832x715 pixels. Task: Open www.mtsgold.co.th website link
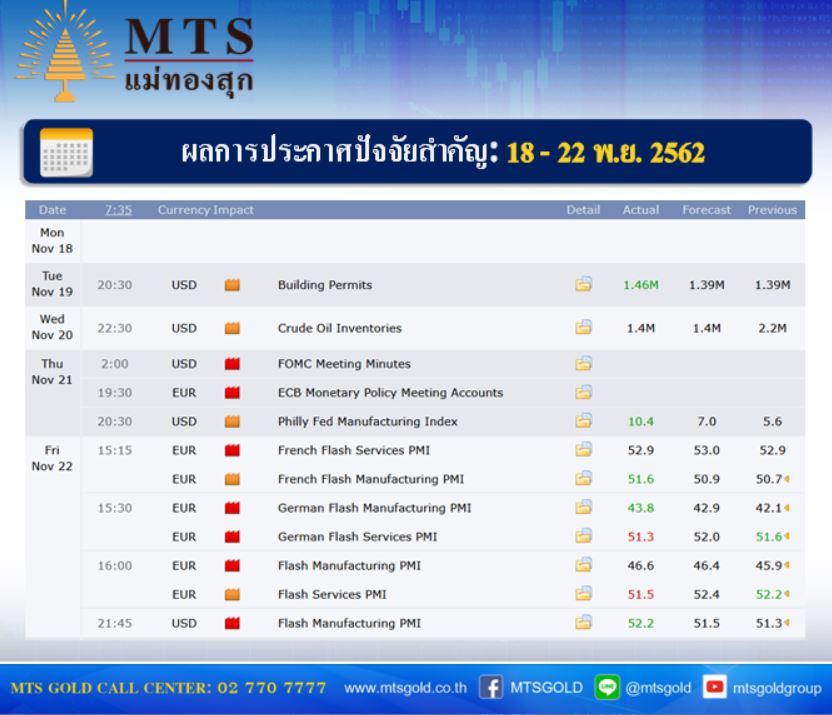pos(405,688)
